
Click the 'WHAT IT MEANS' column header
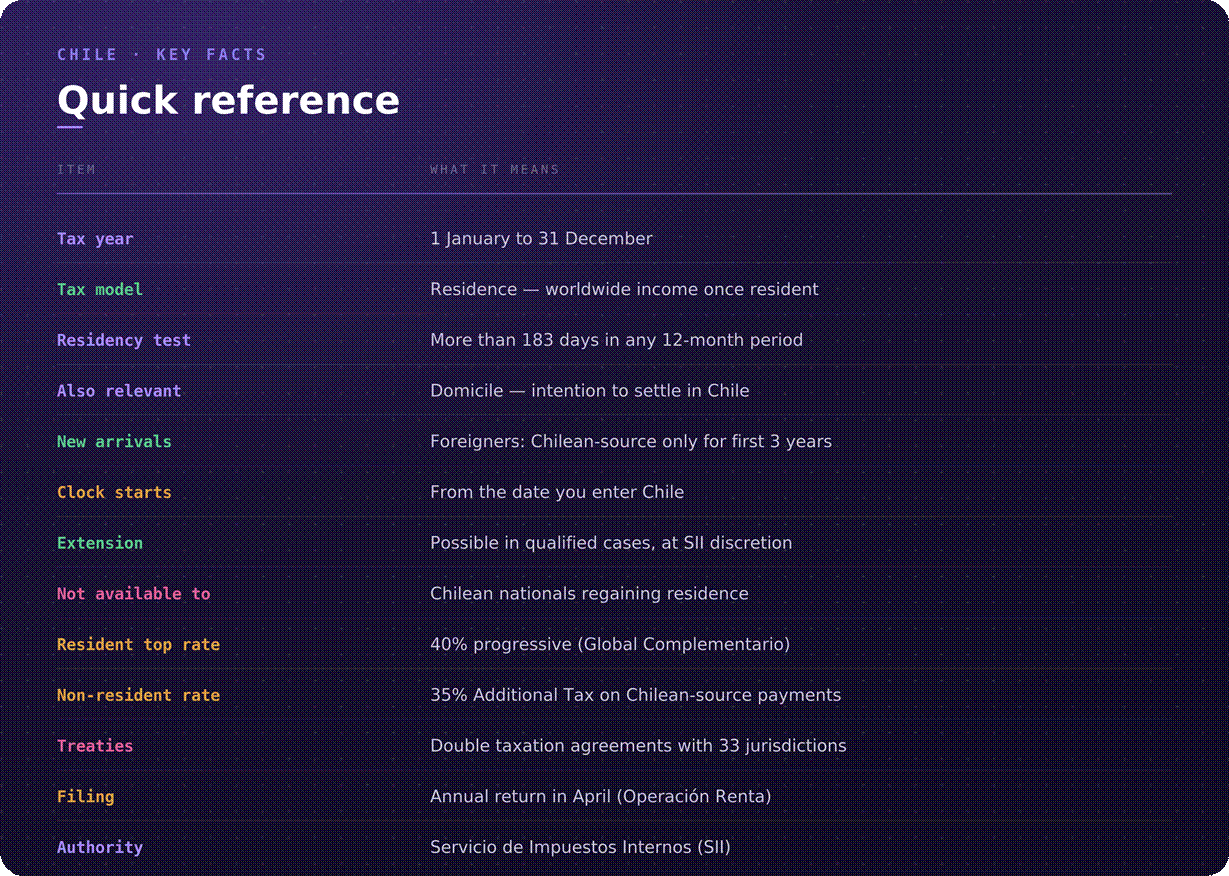(x=495, y=169)
